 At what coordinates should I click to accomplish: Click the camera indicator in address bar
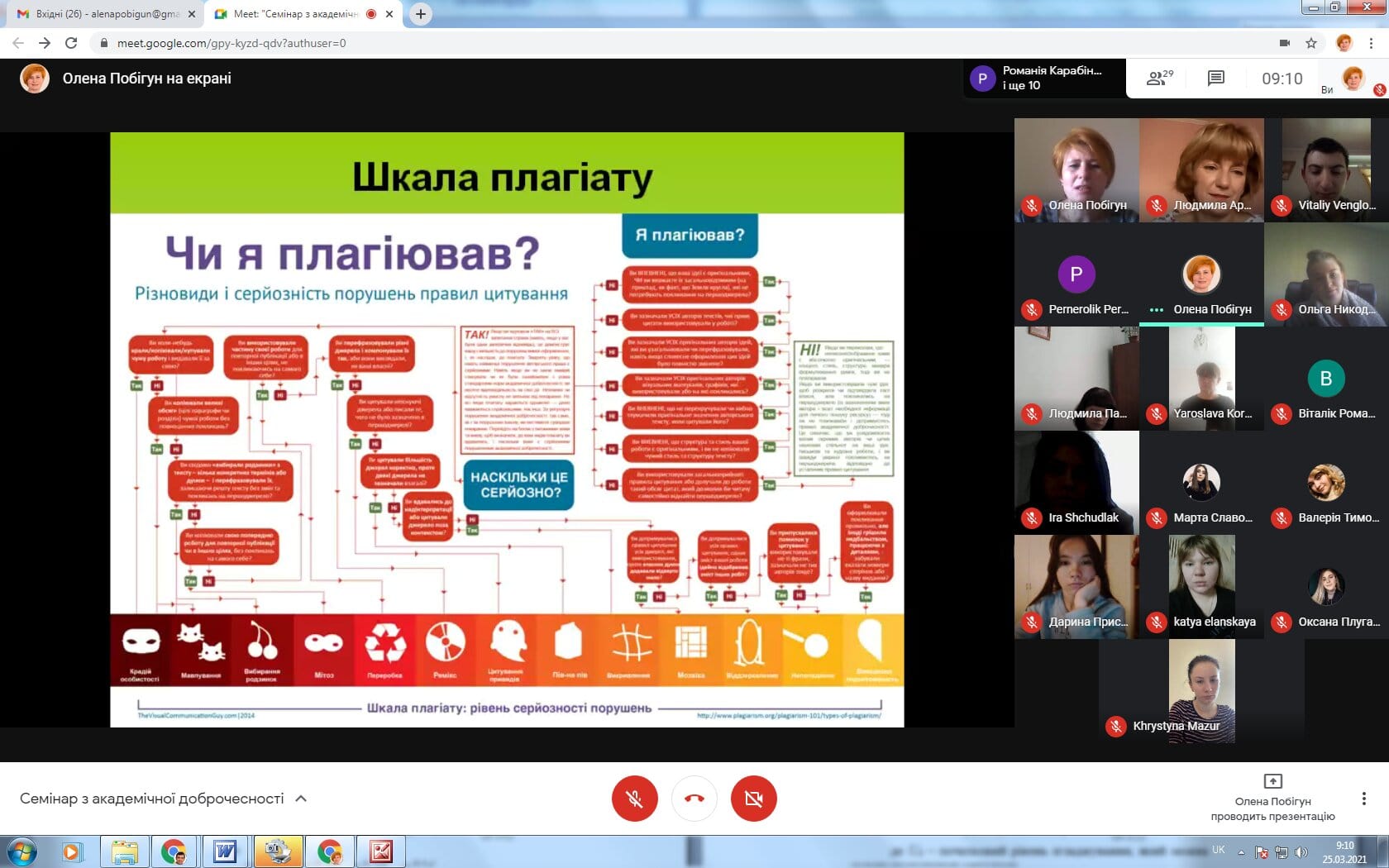coord(1285,43)
